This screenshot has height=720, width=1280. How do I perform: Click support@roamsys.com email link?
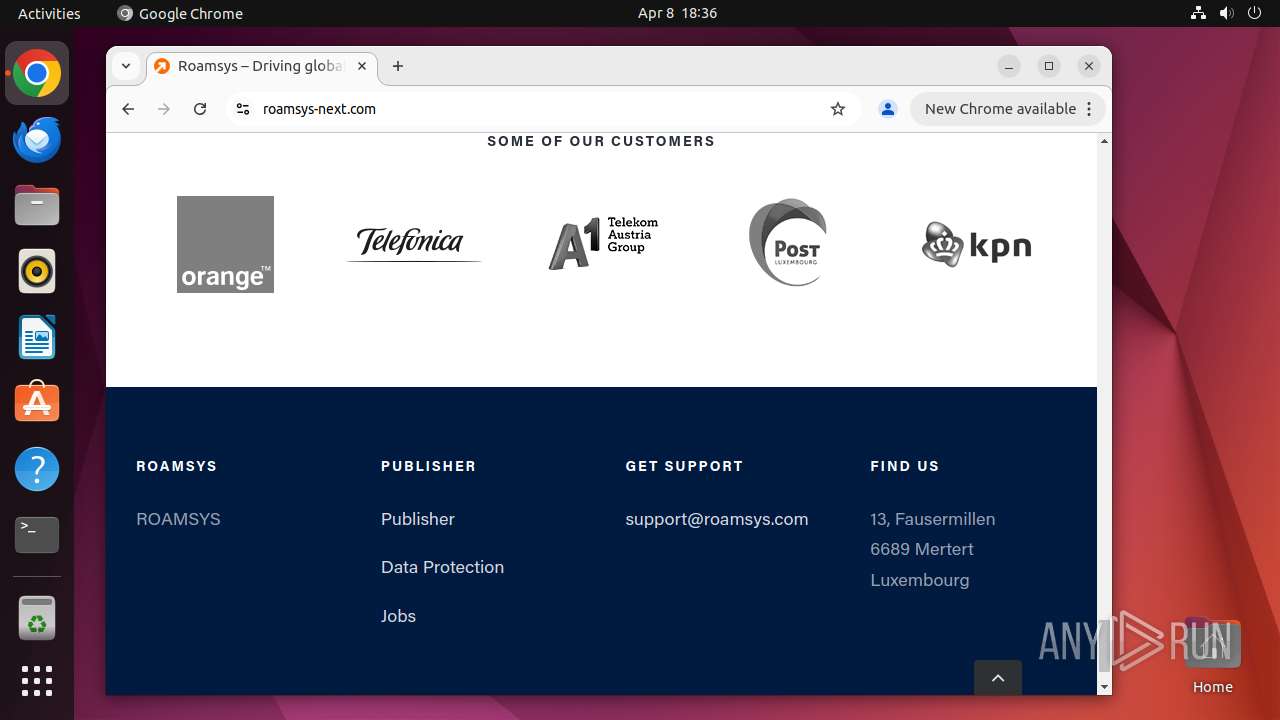pos(717,519)
